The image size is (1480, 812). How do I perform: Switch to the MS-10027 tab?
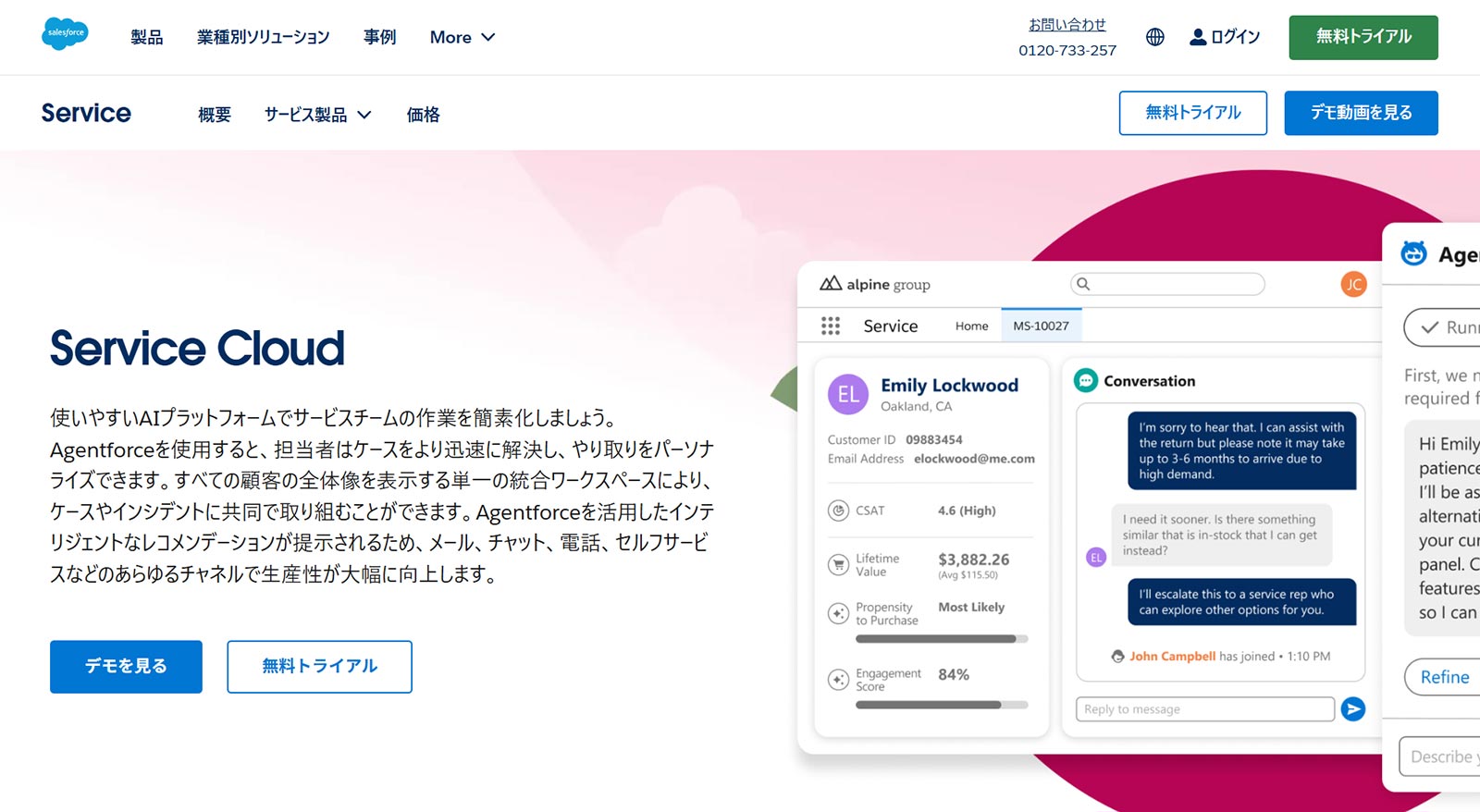(x=1041, y=326)
